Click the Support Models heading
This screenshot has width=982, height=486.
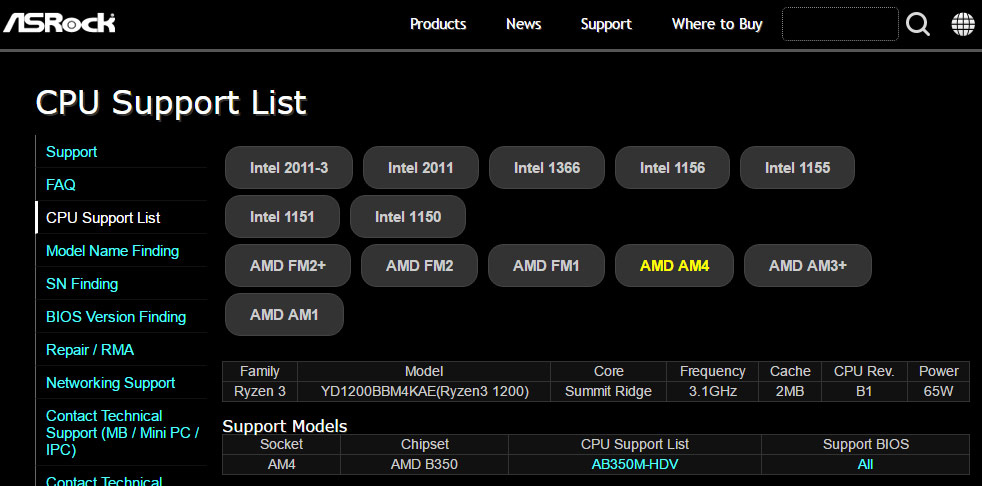click(285, 427)
